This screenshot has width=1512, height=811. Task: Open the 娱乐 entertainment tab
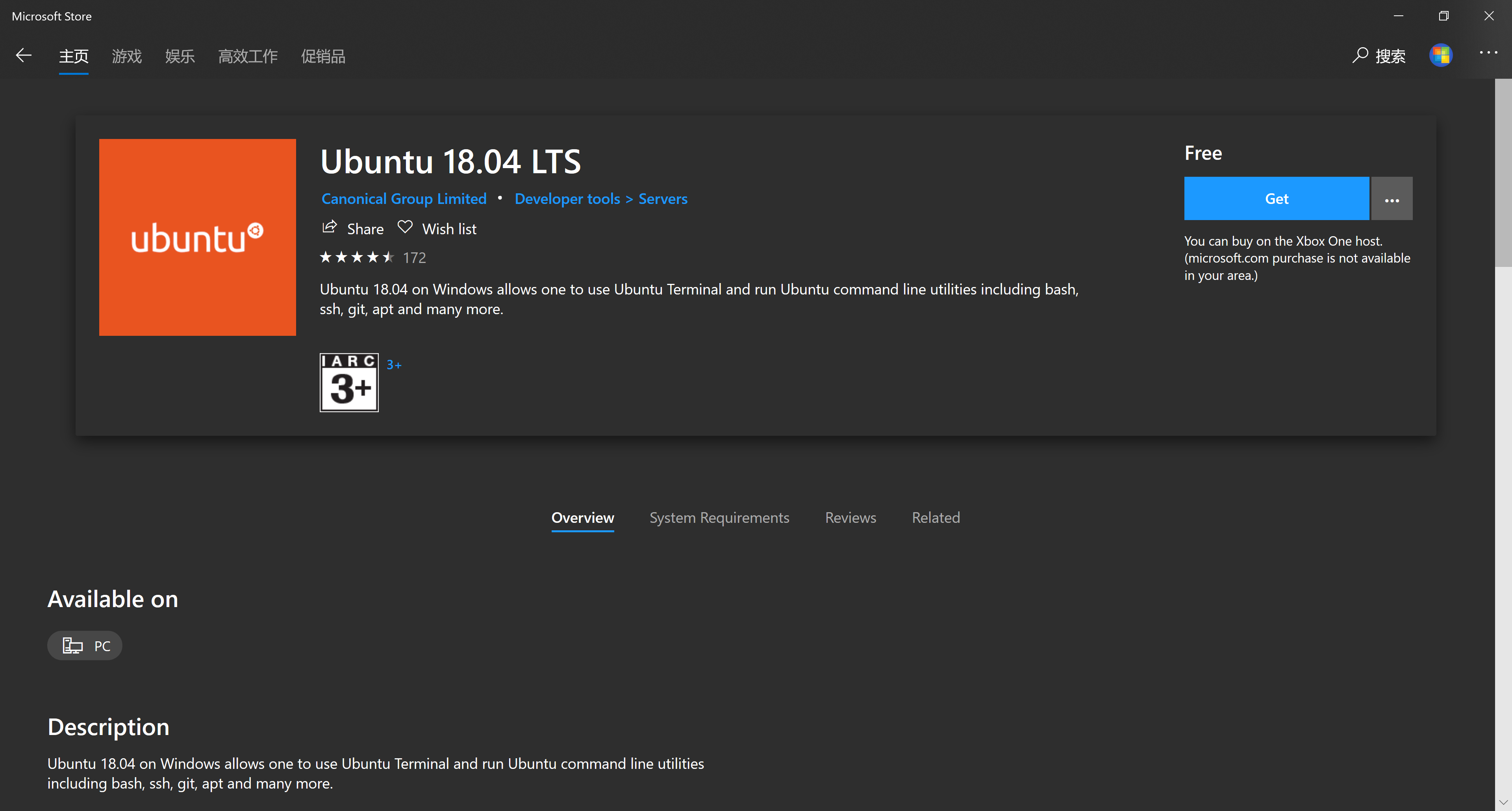(x=180, y=56)
